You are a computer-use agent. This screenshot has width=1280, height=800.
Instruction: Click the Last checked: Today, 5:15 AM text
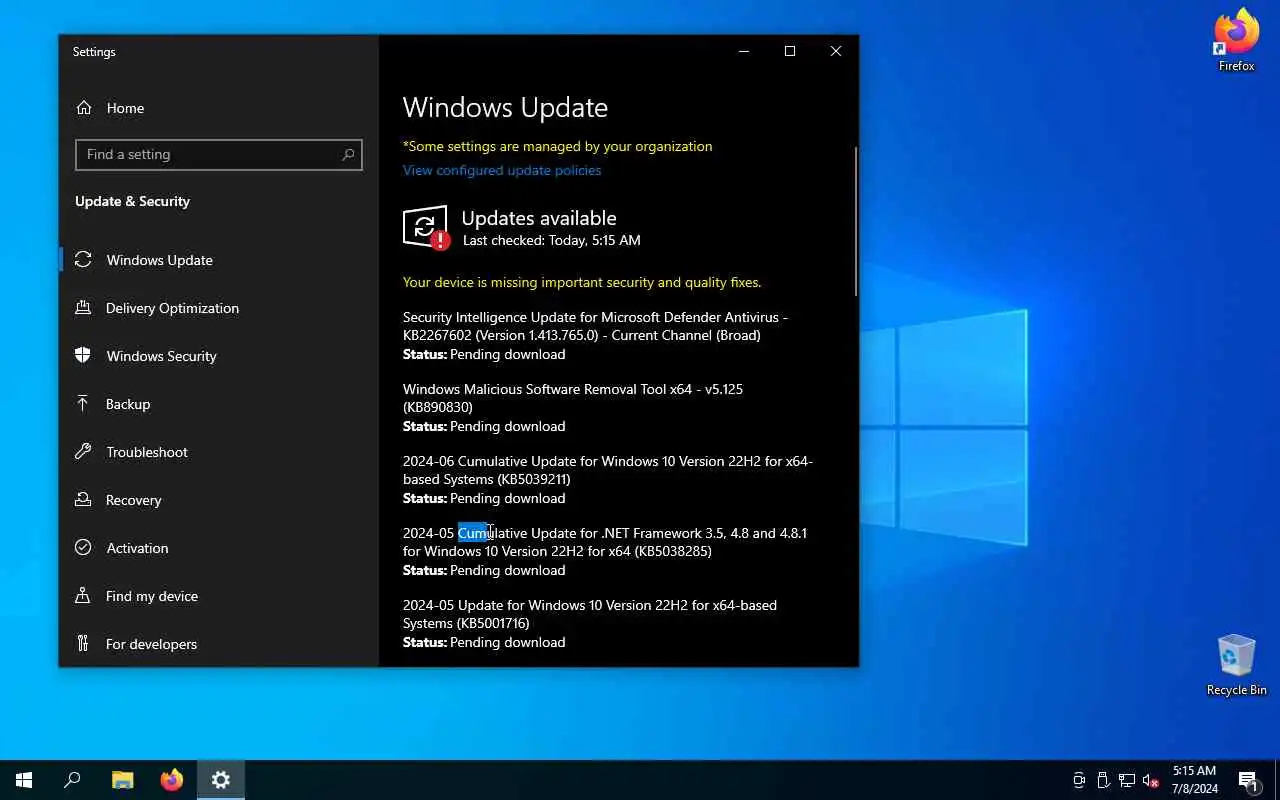(552, 240)
